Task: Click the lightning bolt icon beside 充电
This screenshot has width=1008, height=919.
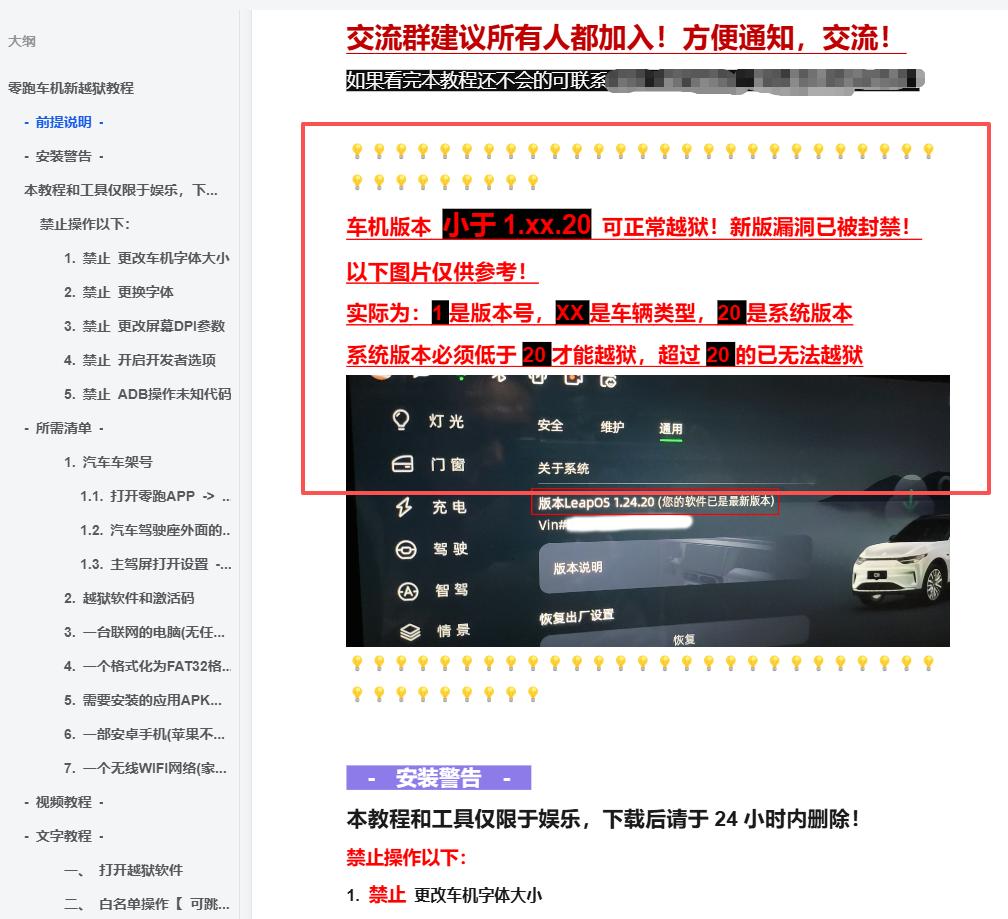Action: pos(403,507)
